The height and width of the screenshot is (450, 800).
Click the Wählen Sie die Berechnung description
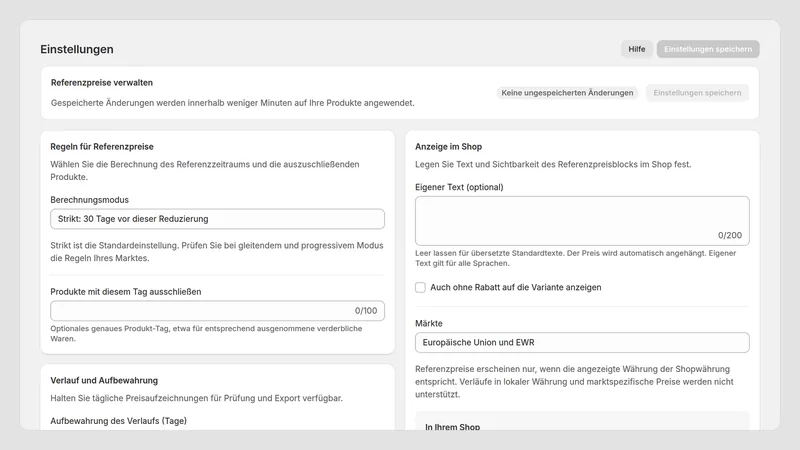(x=205, y=170)
